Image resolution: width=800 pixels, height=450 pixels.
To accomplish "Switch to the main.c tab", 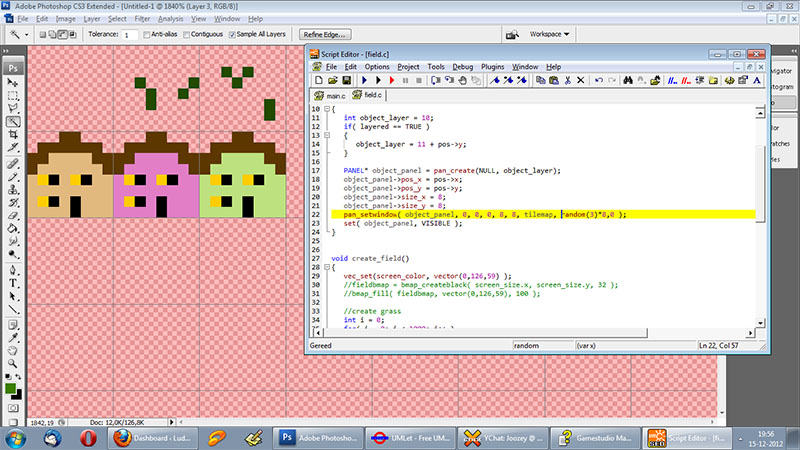I will 333,95.
